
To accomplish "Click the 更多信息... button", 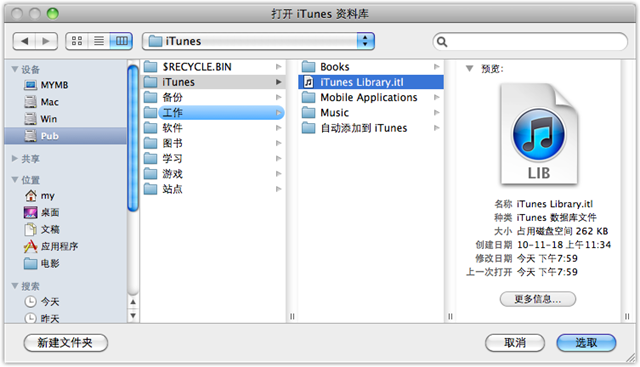I will tap(538, 299).
